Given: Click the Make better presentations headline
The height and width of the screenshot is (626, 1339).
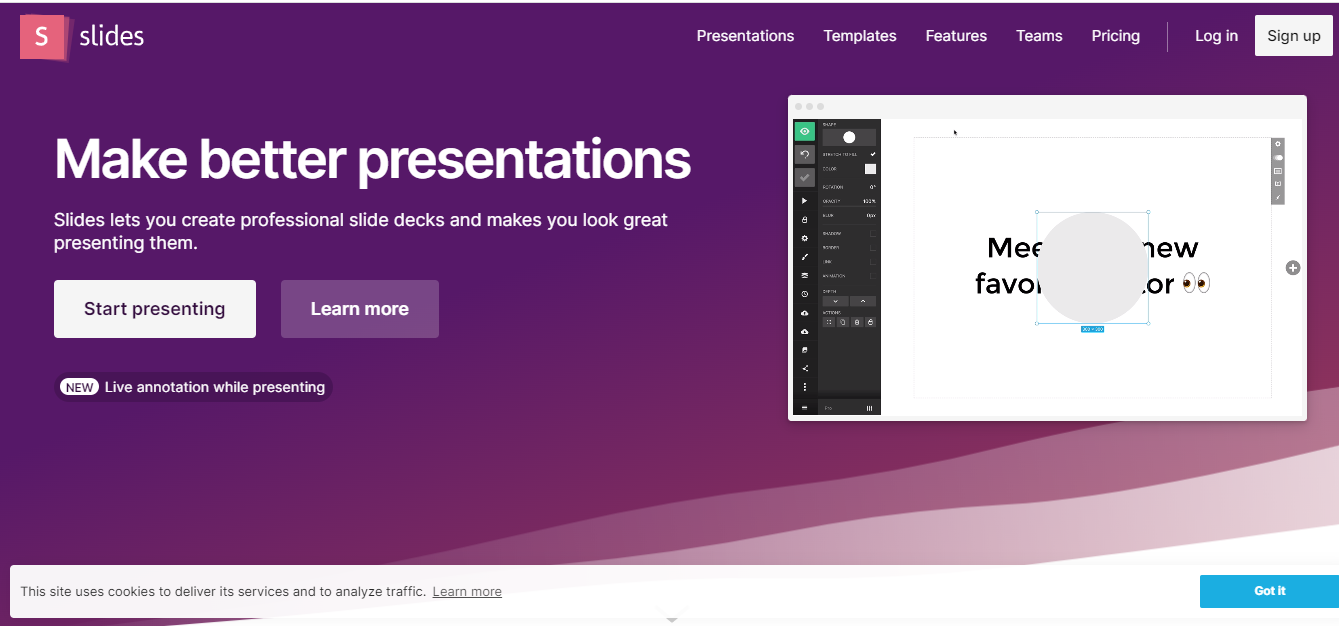Looking at the screenshot, I should (372, 159).
